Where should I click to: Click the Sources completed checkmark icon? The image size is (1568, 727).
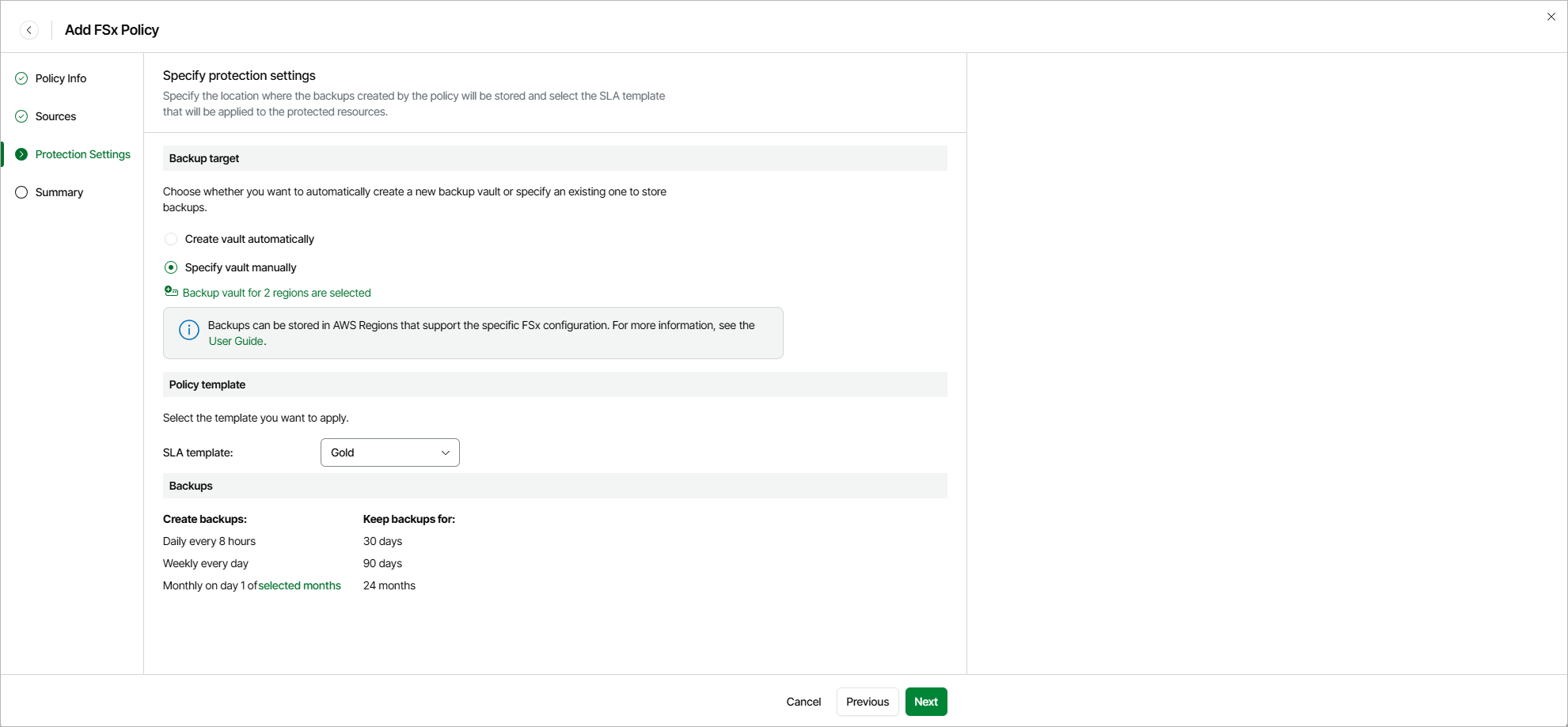tap(21, 116)
